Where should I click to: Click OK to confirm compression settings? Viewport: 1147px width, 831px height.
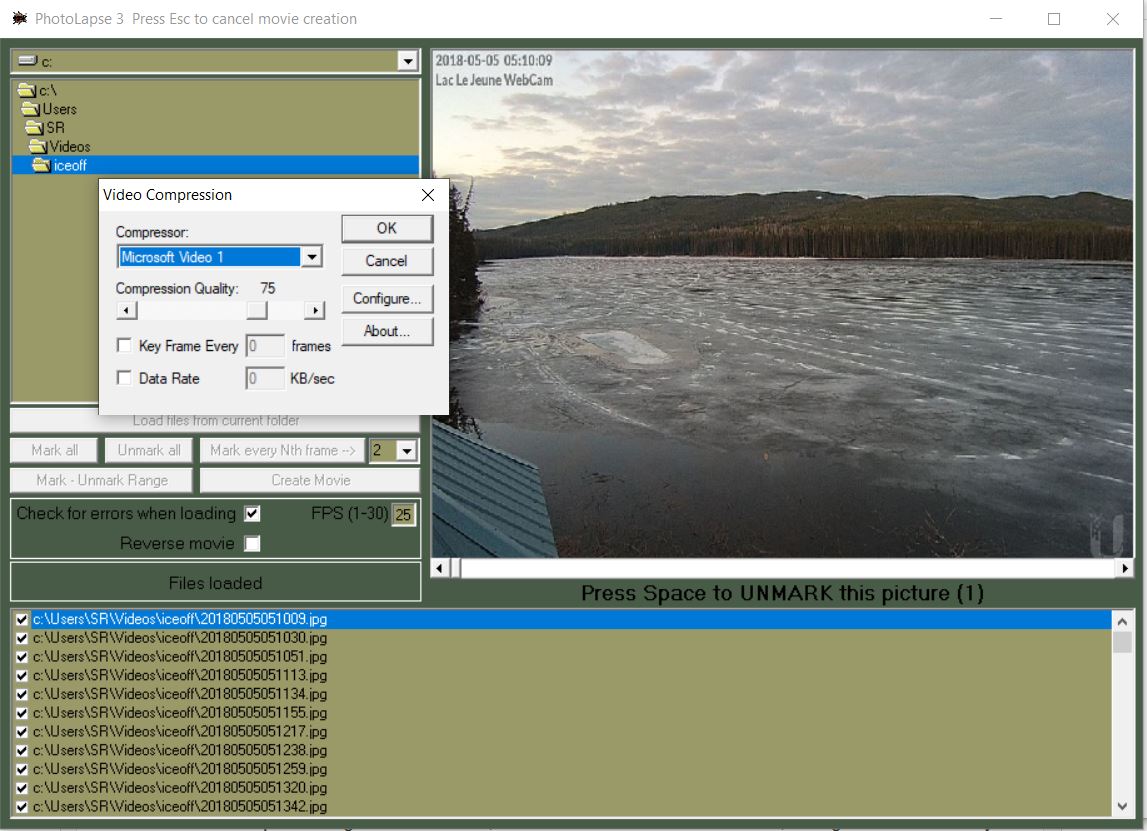point(386,228)
